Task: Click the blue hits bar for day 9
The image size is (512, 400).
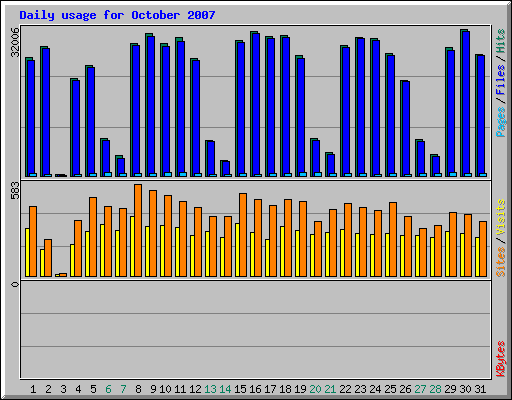Action: click(151, 105)
